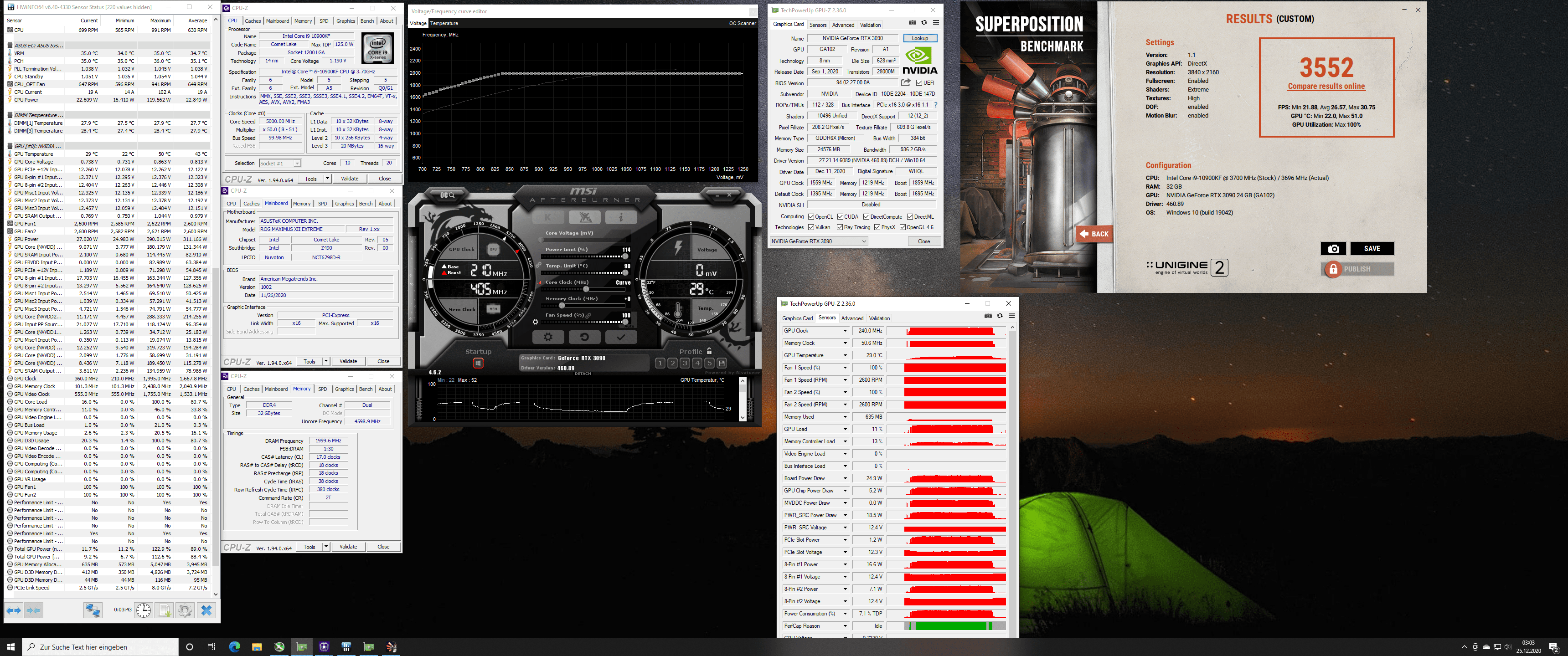The image size is (1568, 656).
Task: Switch to the Caches tab in CPU-Z
Action: coord(253,20)
